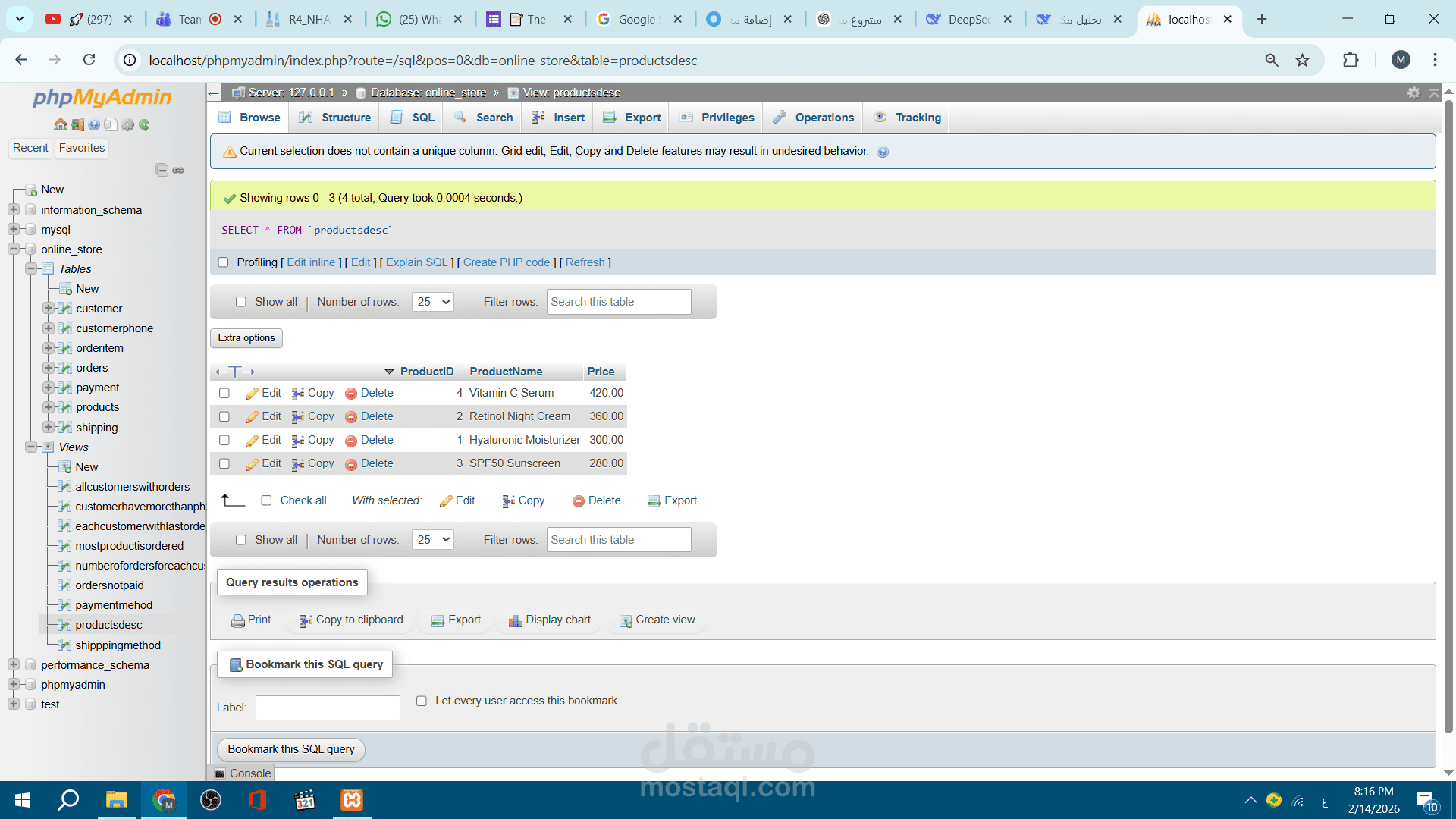Click the green reload navigation panel icon

144,125
